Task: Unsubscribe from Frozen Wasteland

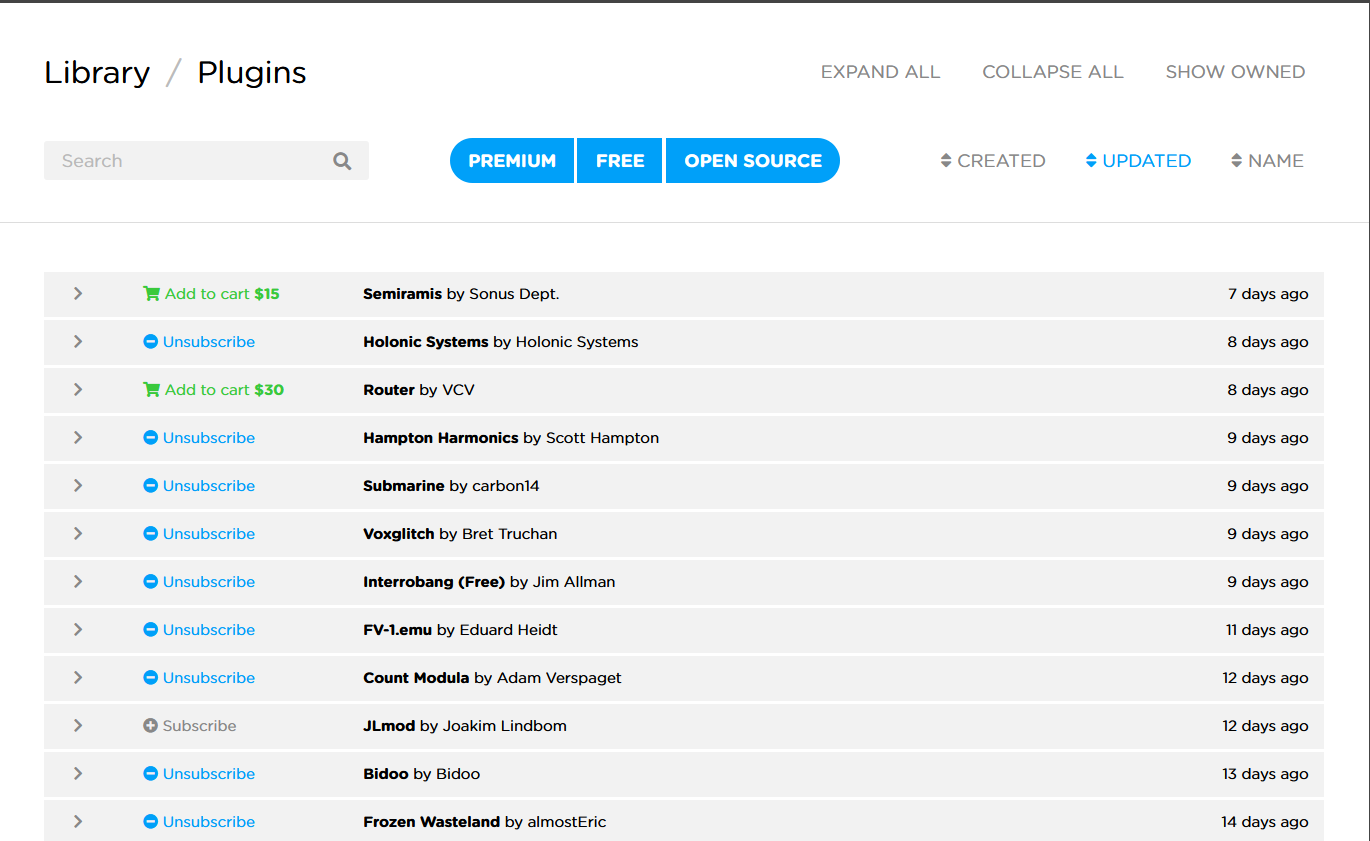Action: [x=199, y=822]
